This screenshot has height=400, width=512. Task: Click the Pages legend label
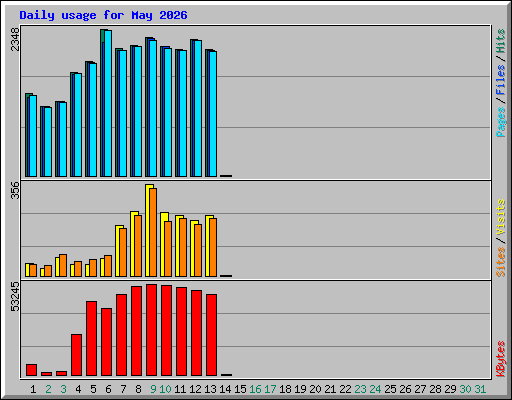click(x=501, y=122)
